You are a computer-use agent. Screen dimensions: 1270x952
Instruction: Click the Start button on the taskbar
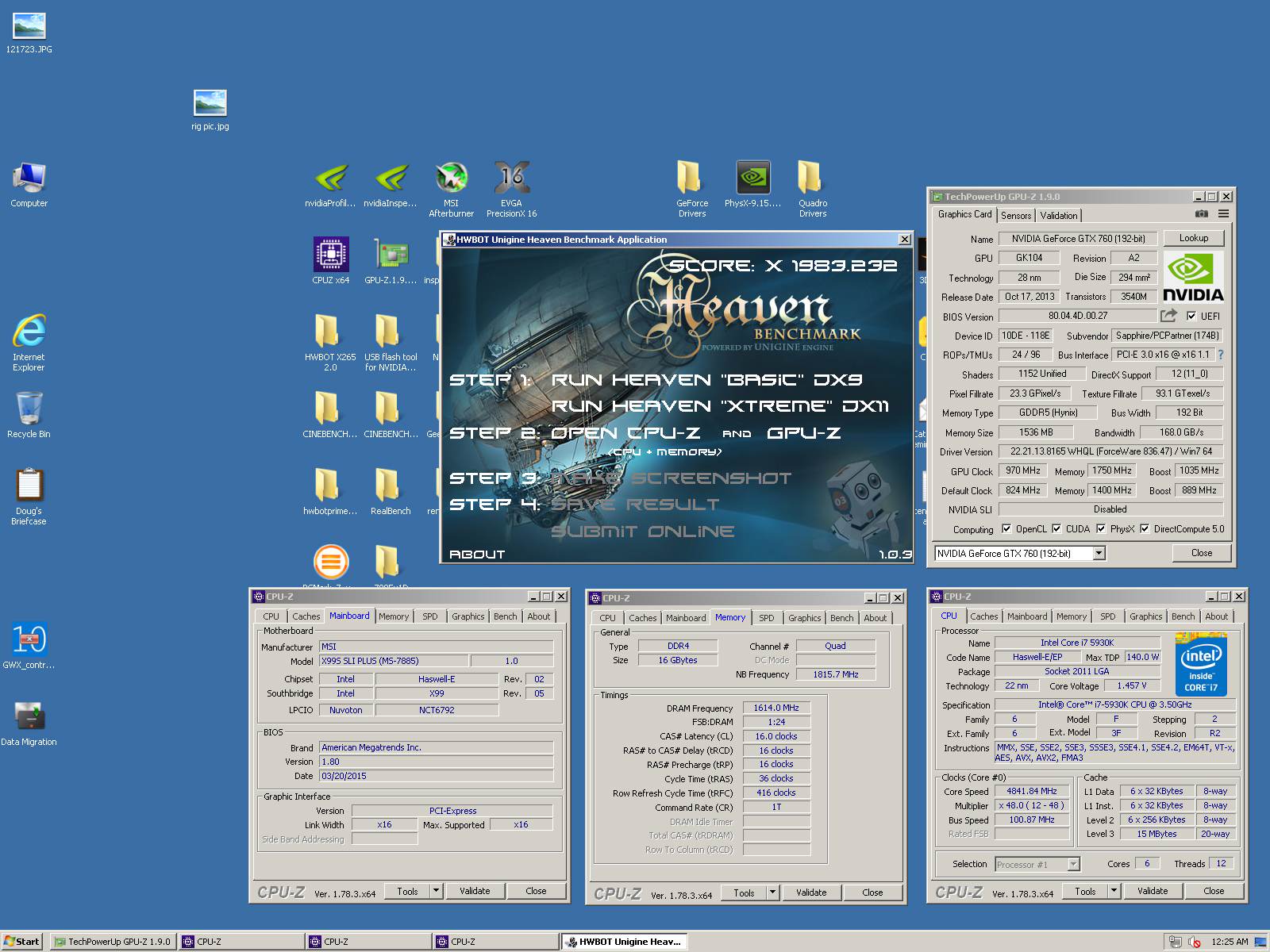click(21, 942)
